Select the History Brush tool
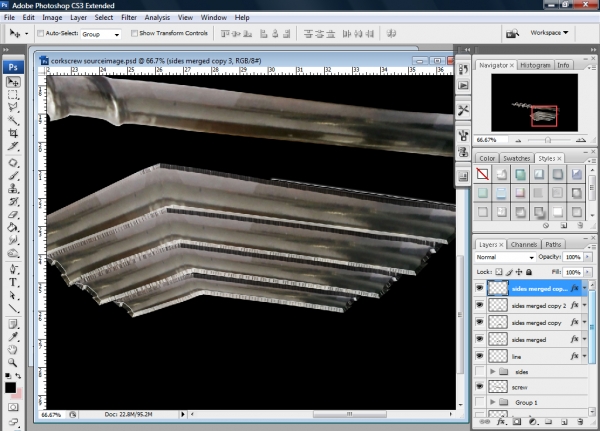 13,202
